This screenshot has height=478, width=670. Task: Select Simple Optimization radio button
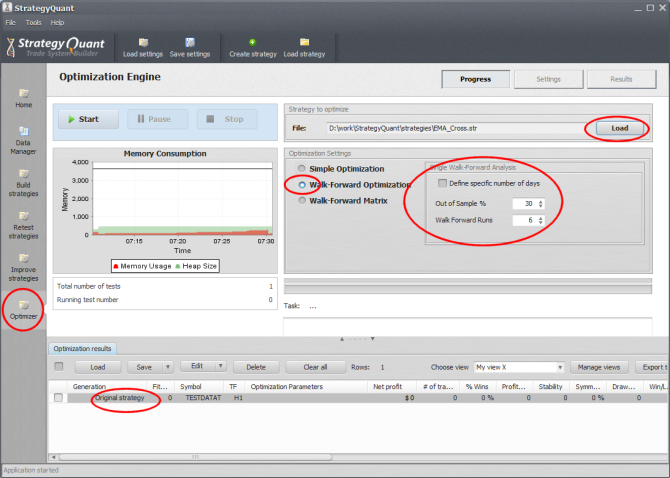pyautogui.click(x=302, y=169)
